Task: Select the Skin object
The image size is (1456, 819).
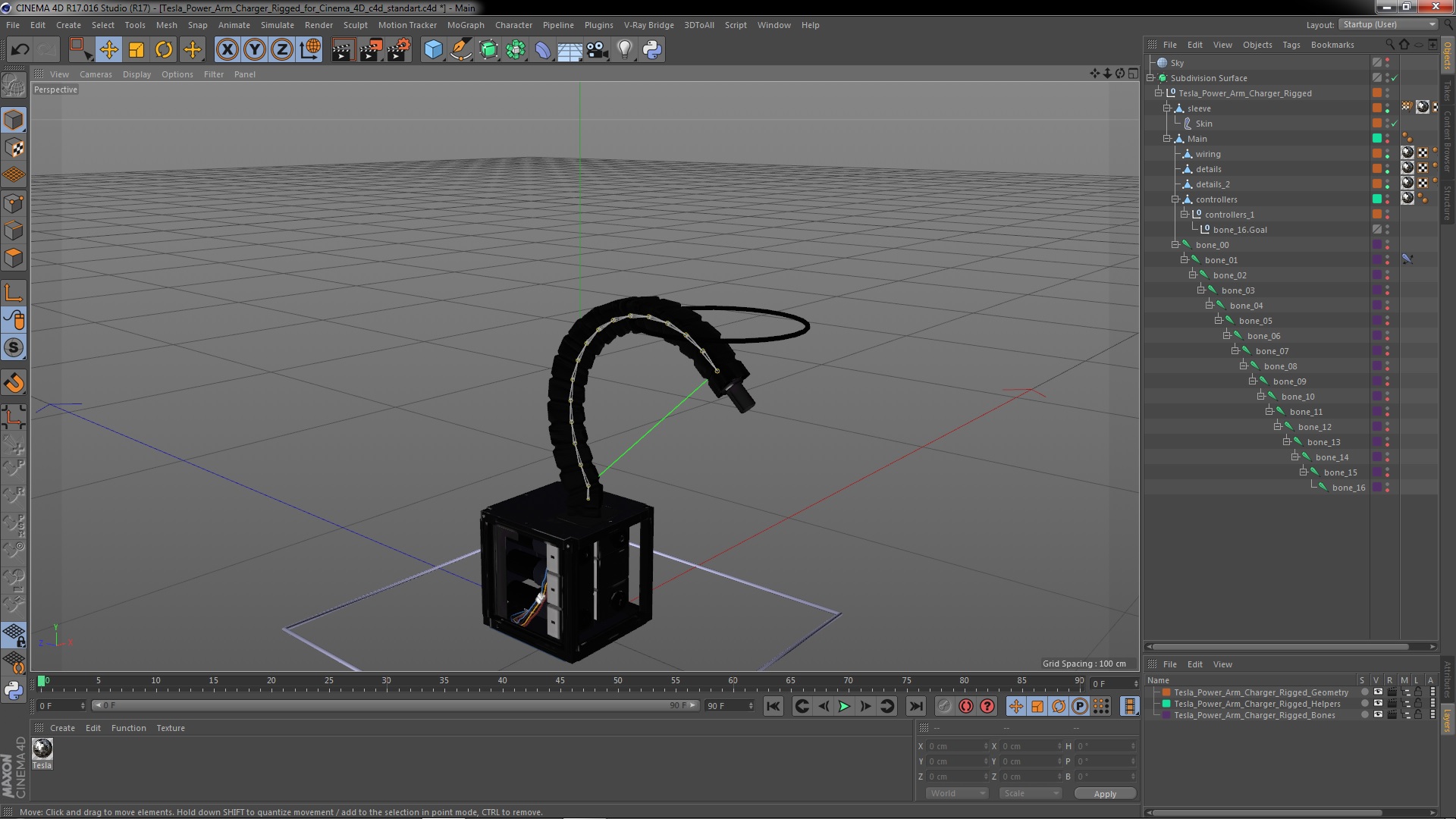Action: tap(1203, 124)
